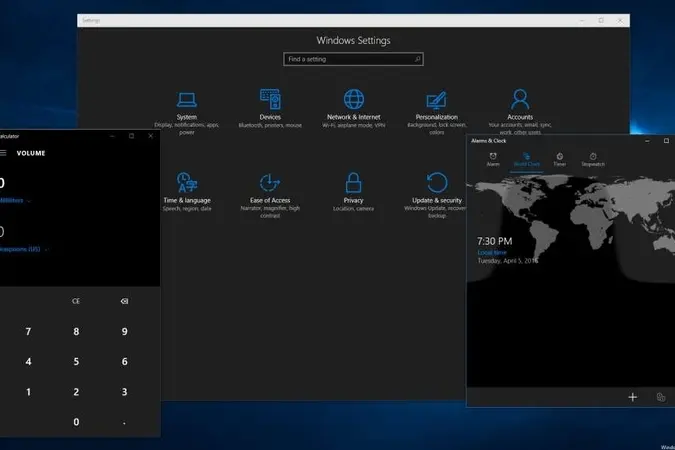This screenshot has height=450, width=675.
Task: Click digit 9 in Calculator
Action: pyautogui.click(x=124, y=332)
